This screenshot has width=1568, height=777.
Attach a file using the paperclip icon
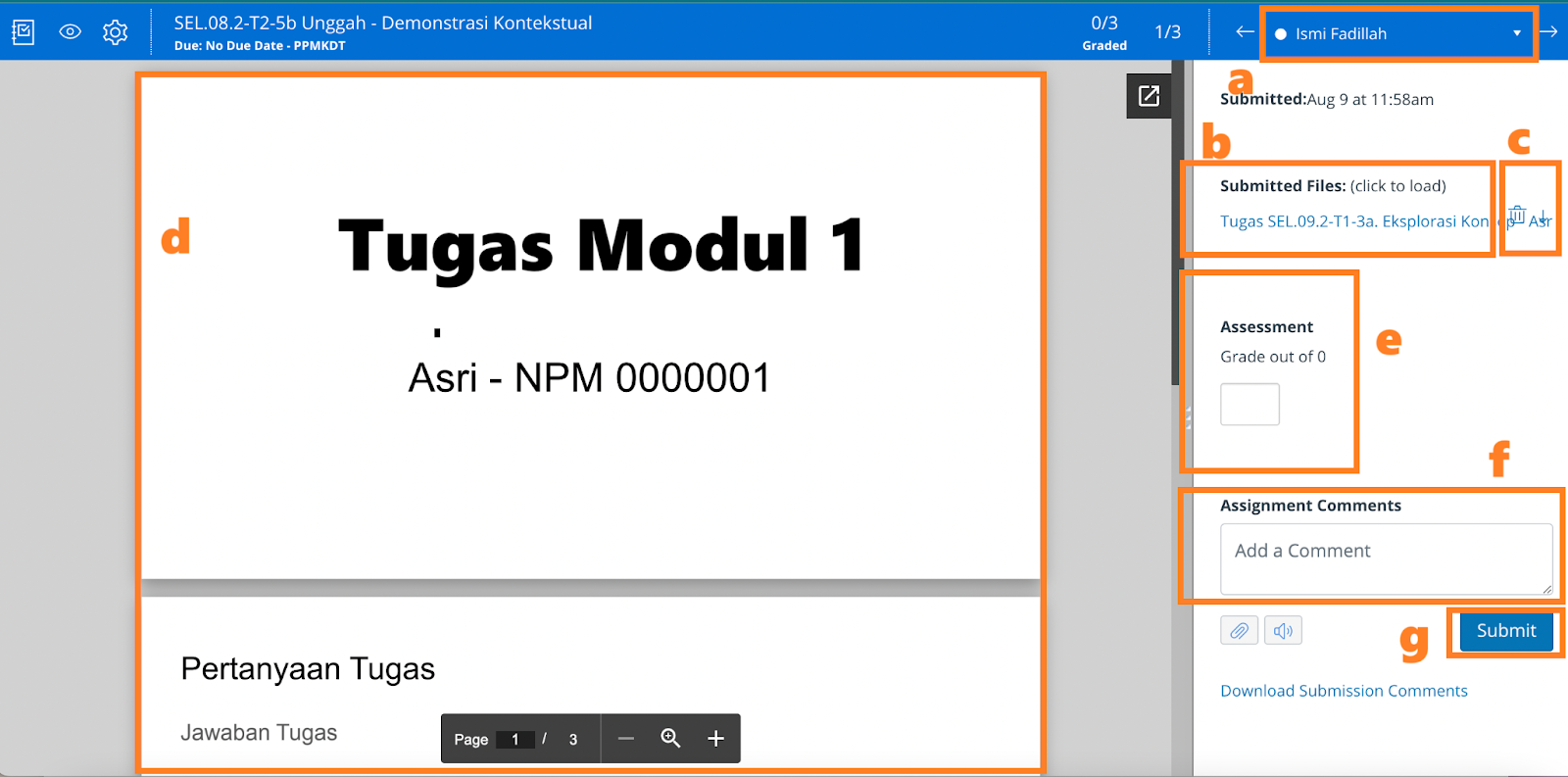pos(1239,631)
